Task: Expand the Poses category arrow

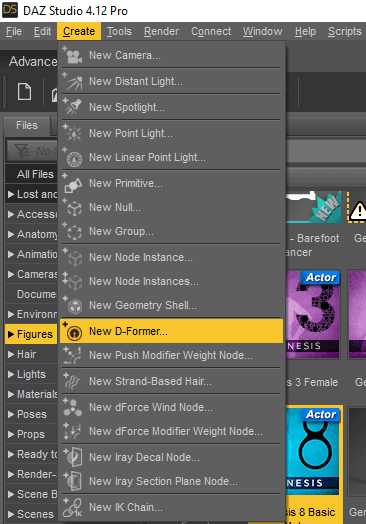Action: 11,414
